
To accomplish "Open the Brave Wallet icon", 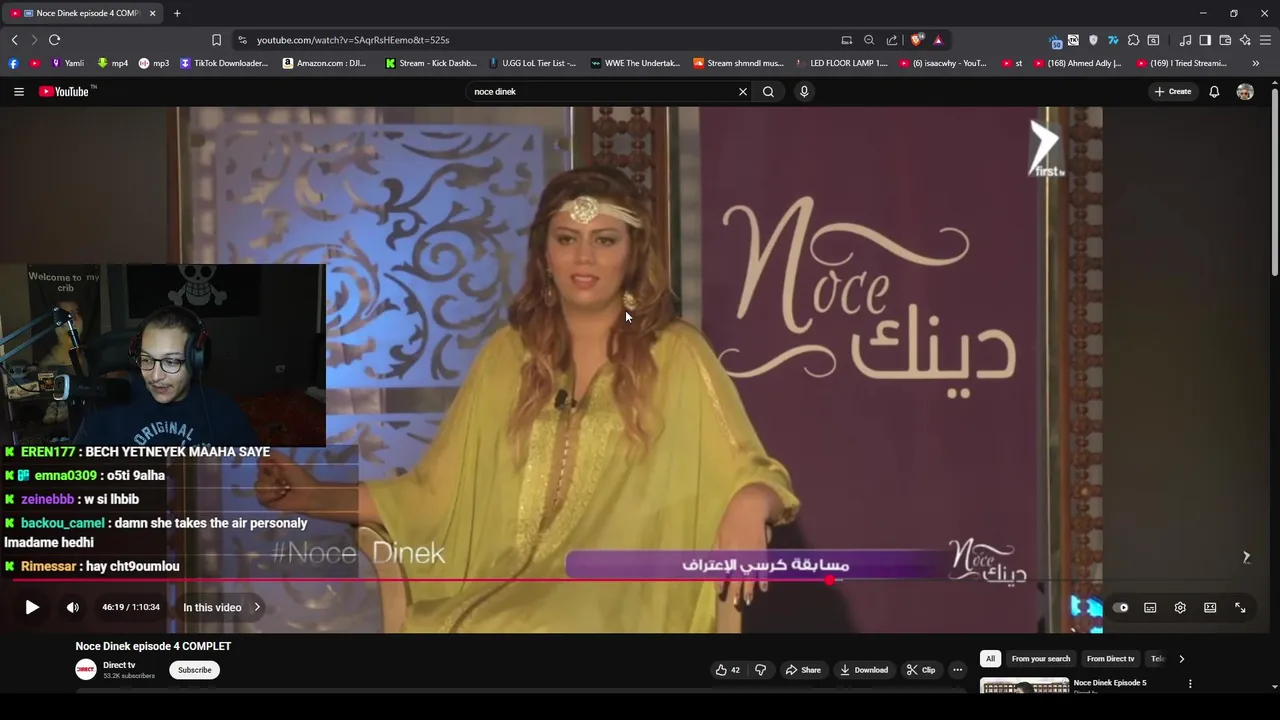I will pos(1225,40).
